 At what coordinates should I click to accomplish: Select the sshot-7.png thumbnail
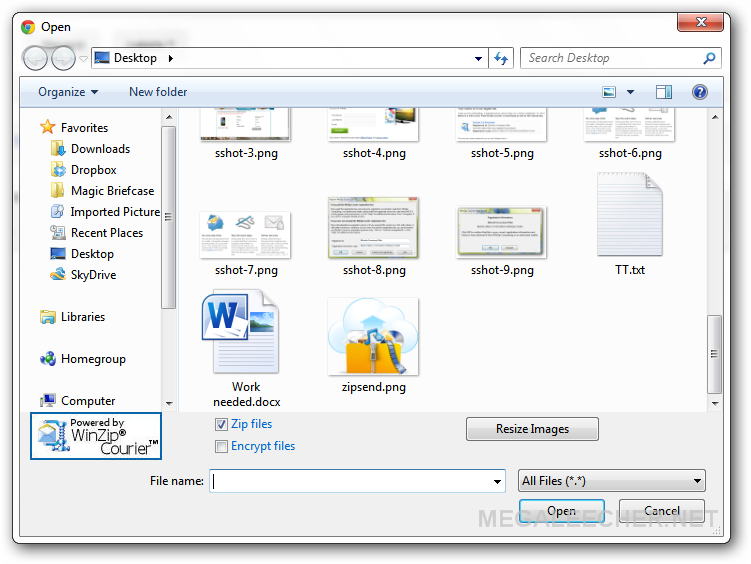245,235
